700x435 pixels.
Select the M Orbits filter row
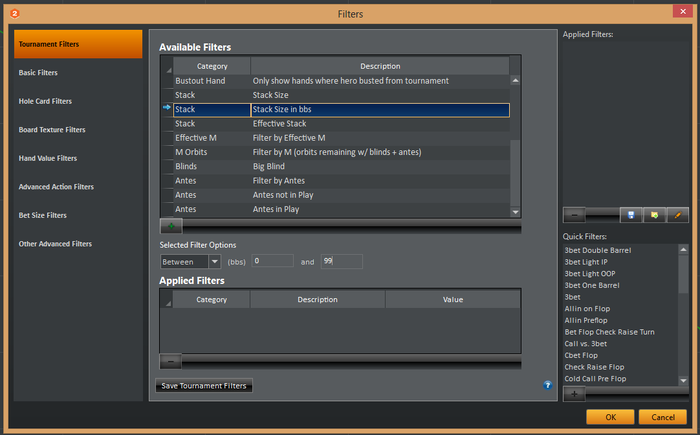coord(342,152)
